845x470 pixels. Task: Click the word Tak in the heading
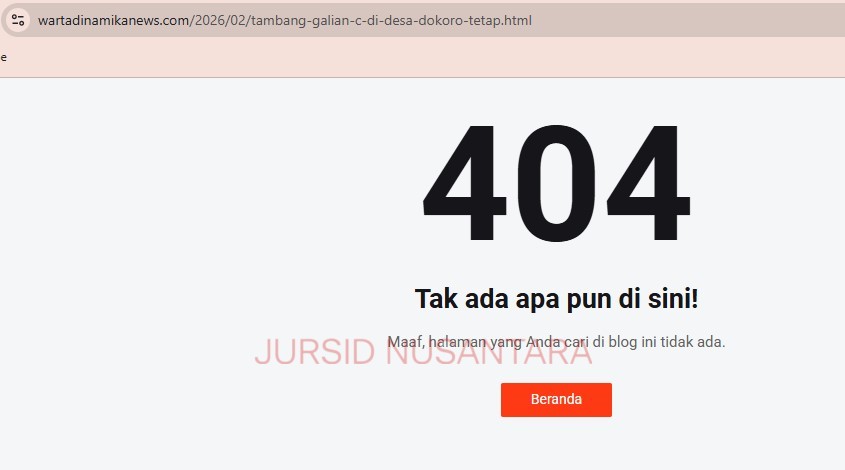click(x=435, y=299)
